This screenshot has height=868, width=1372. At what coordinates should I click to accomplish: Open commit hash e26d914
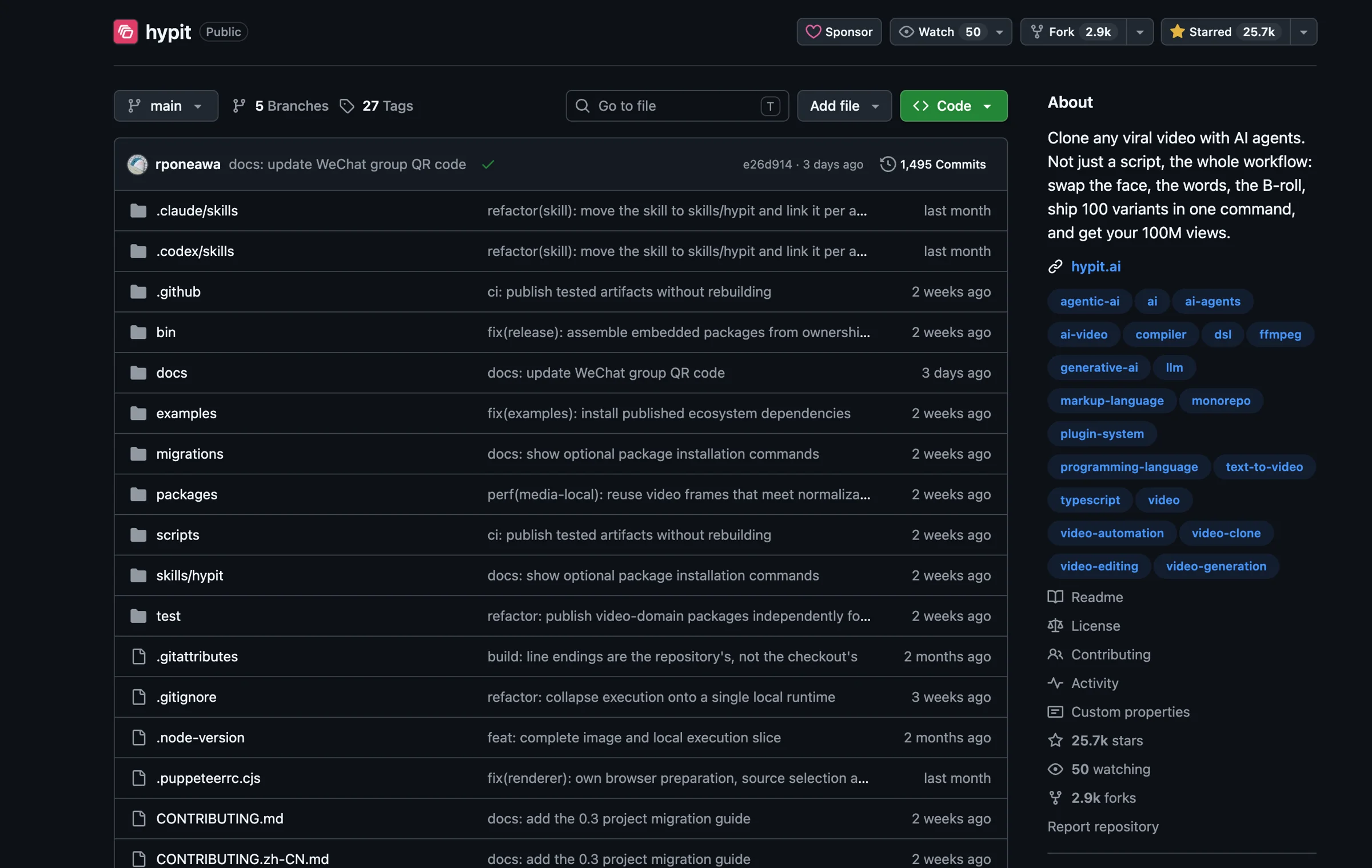click(767, 165)
